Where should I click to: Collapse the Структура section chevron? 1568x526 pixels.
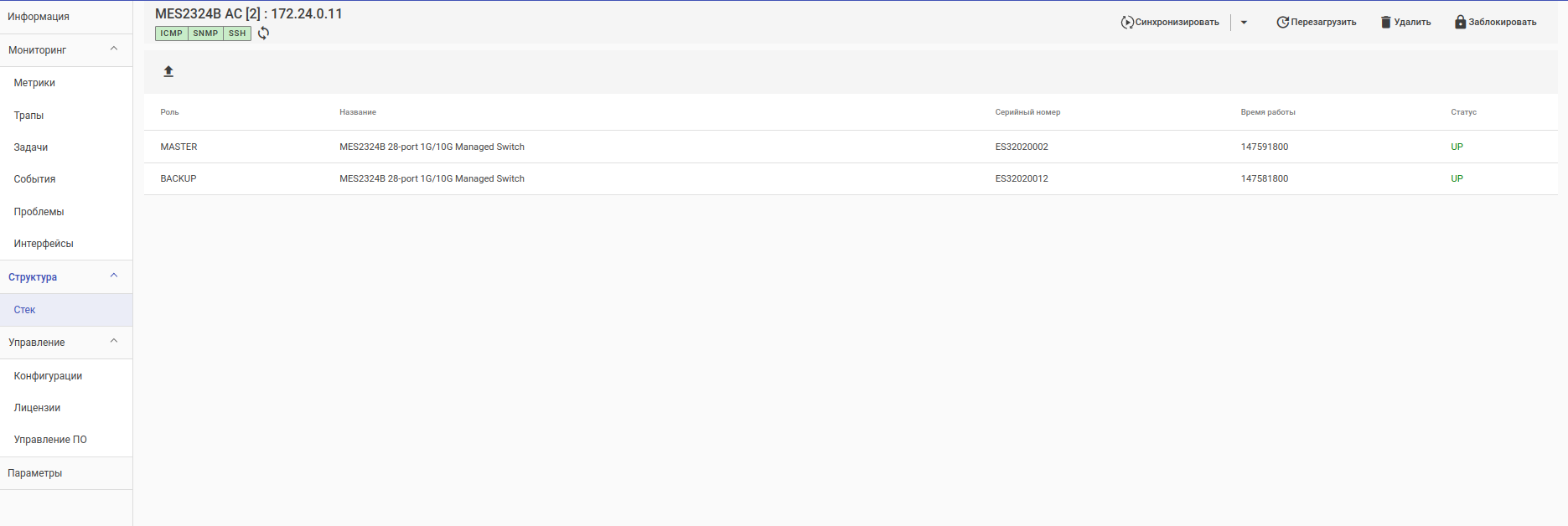click(x=114, y=276)
